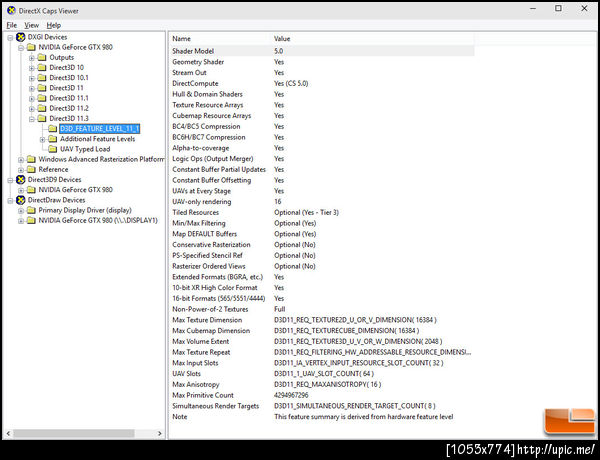Image resolution: width=600 pixels, height=460 pixels.
Task: Collapse the NVIDIA GeForce GTX 980 DXGI node
Action: [21, 47]
